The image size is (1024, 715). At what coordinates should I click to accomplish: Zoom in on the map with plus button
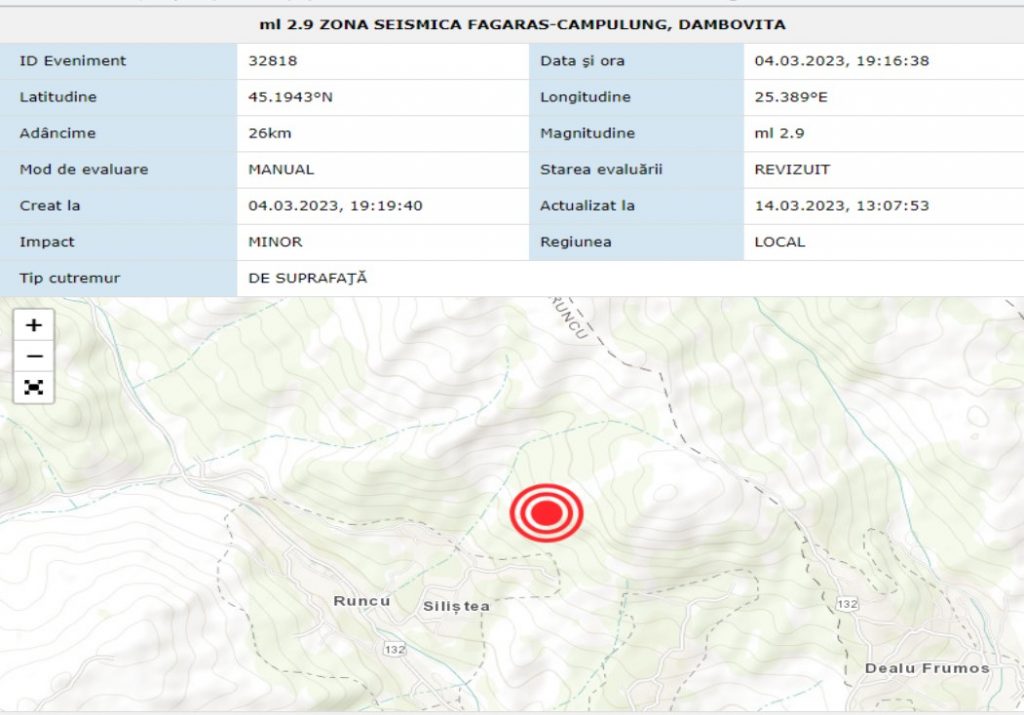coord(34,325)
